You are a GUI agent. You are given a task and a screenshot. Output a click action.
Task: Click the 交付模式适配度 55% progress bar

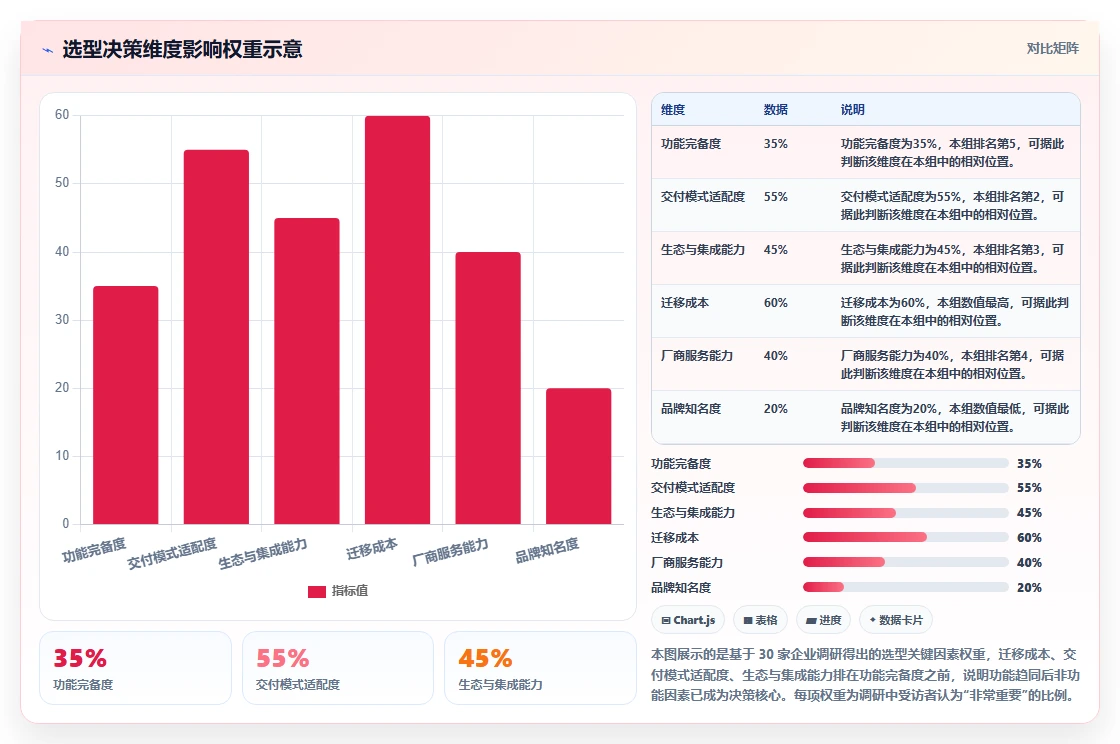coord(906,488)
